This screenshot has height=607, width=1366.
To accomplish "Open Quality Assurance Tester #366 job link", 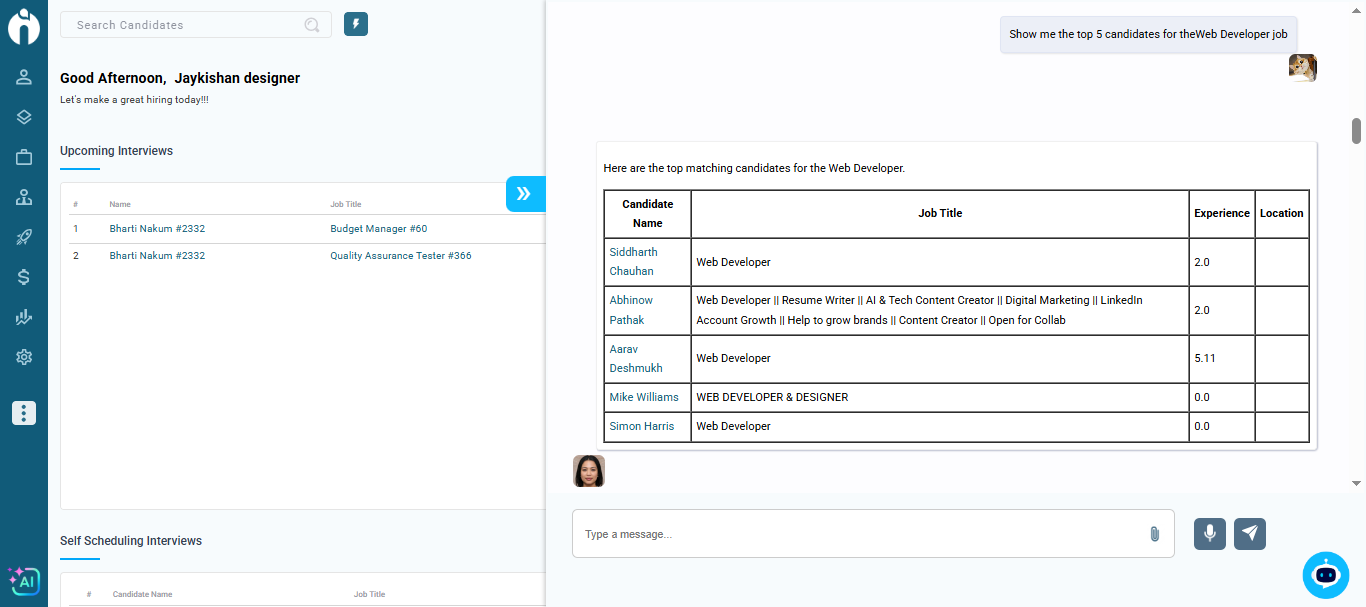I will pyautogui.click(x=400, y=256).
